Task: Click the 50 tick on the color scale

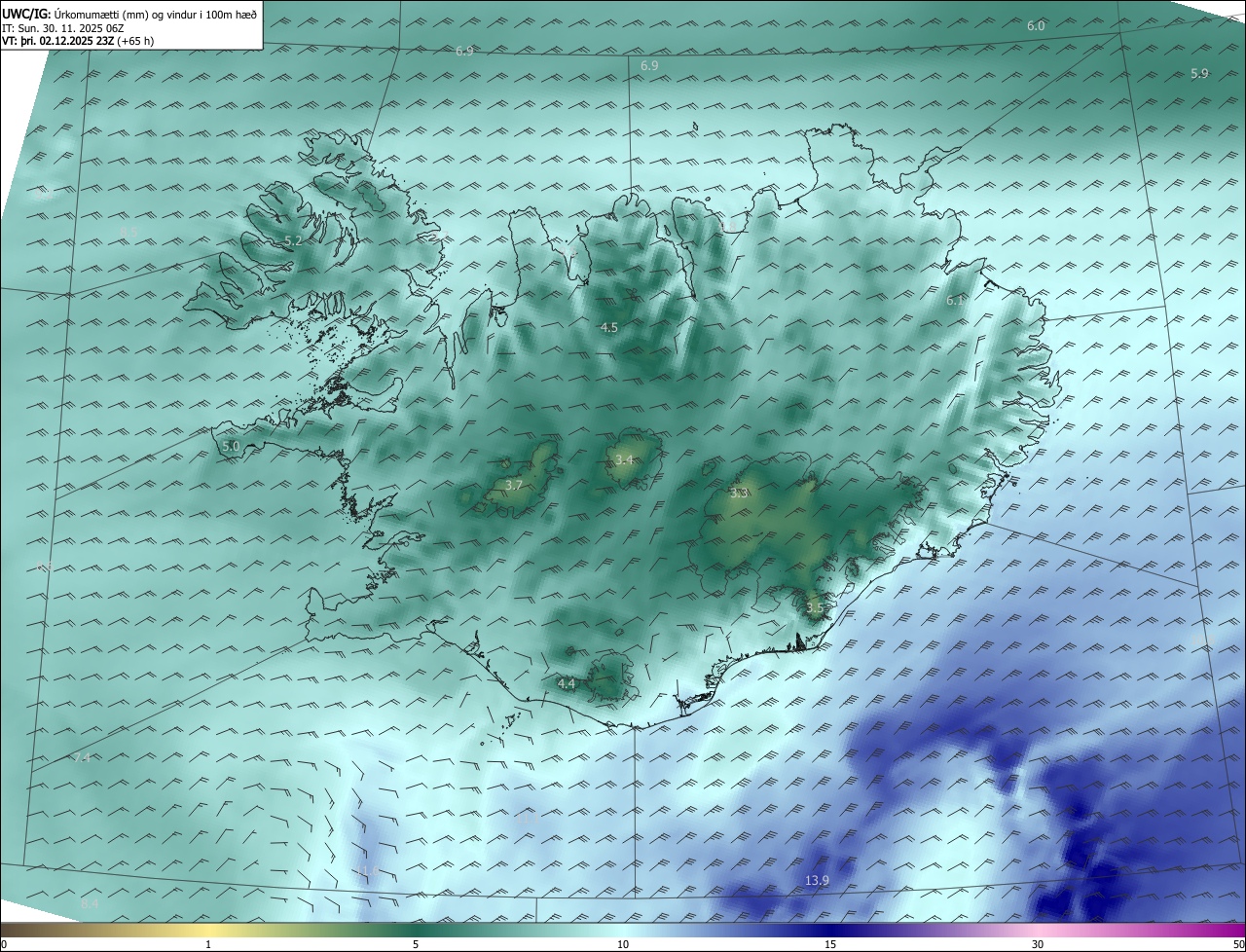Action: [x=1238, y=944]
